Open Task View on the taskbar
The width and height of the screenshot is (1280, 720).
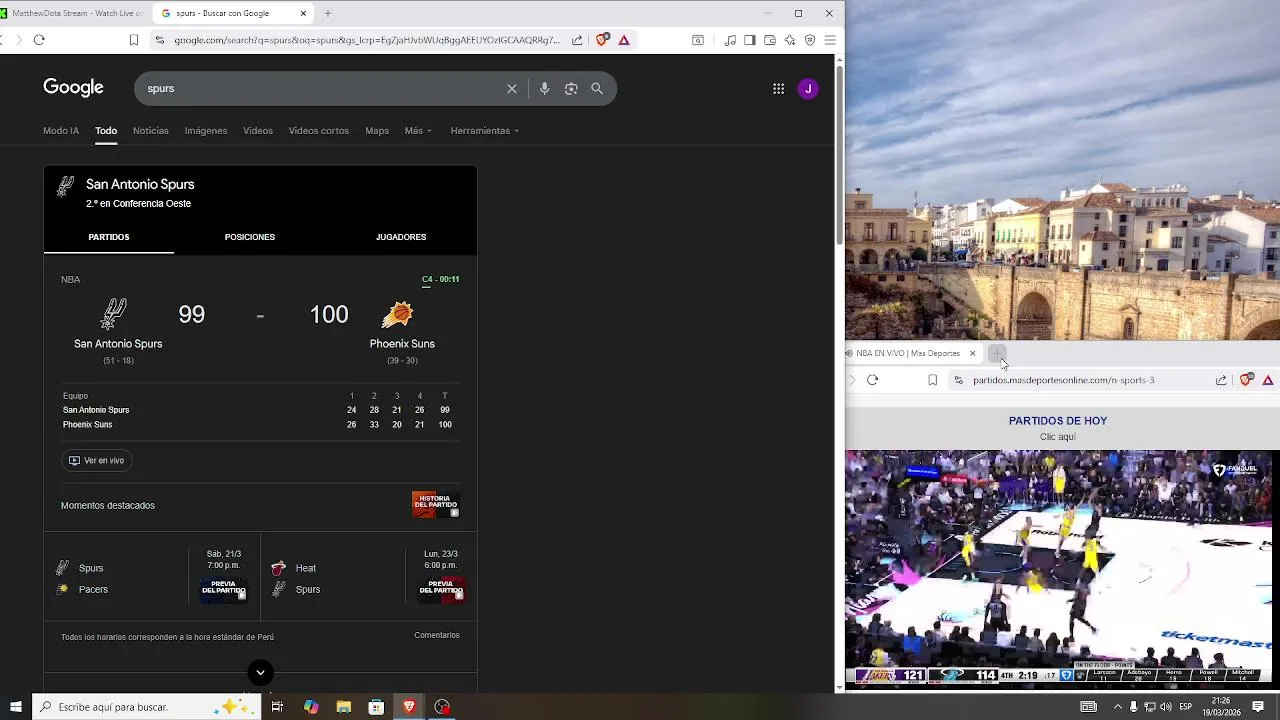277,707
